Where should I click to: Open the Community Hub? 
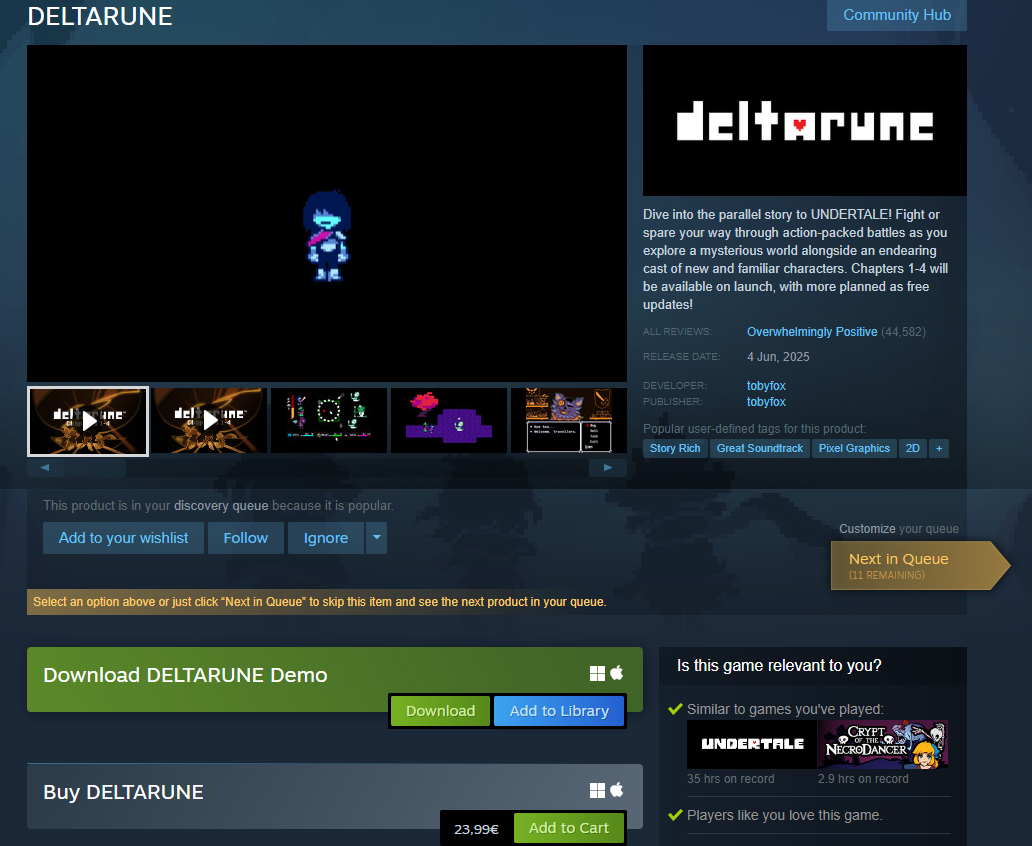tap(896, 14)
